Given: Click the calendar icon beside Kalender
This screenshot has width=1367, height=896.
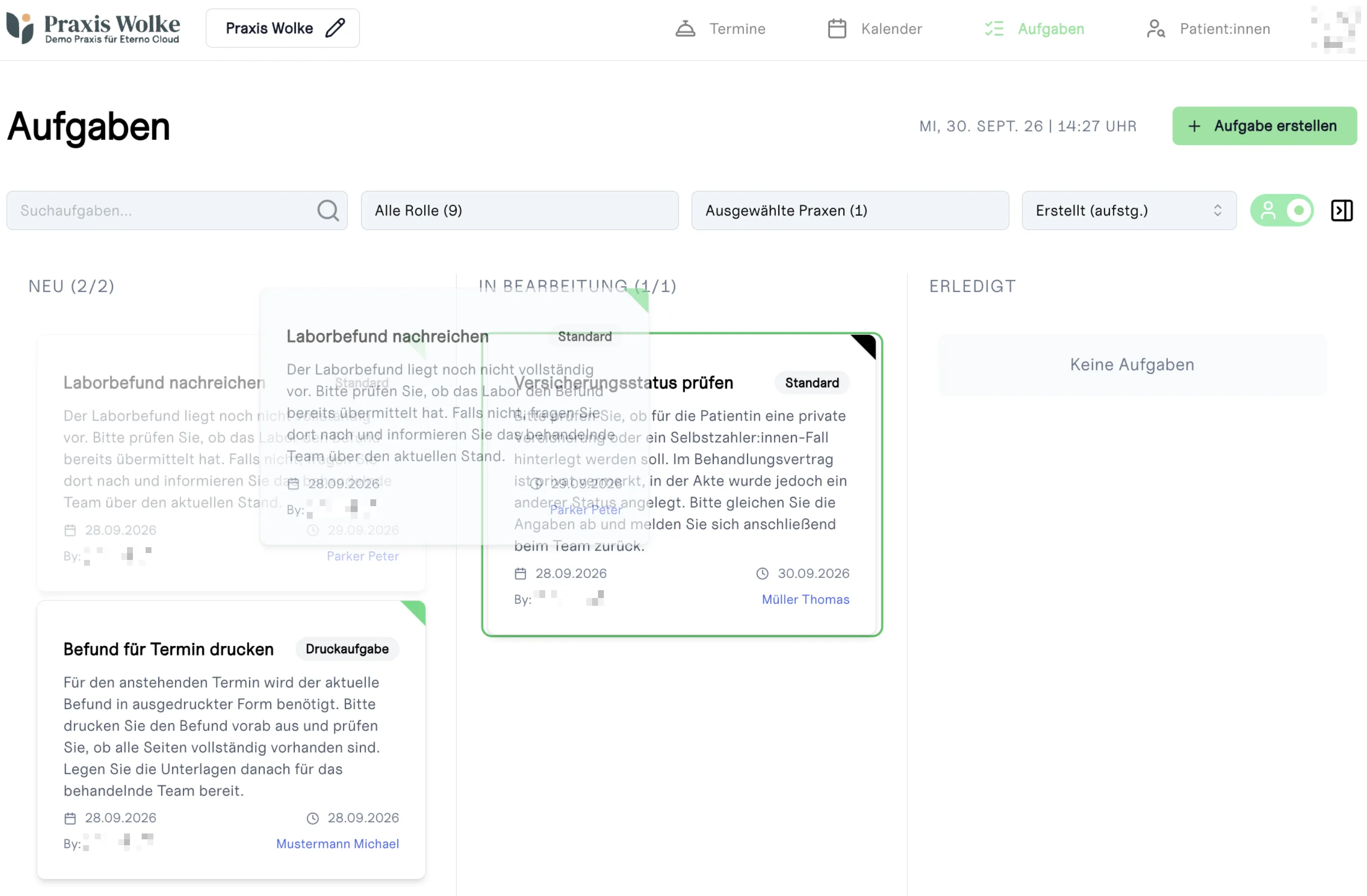Looking at the screenshot, I should click(x=837, y=29).
